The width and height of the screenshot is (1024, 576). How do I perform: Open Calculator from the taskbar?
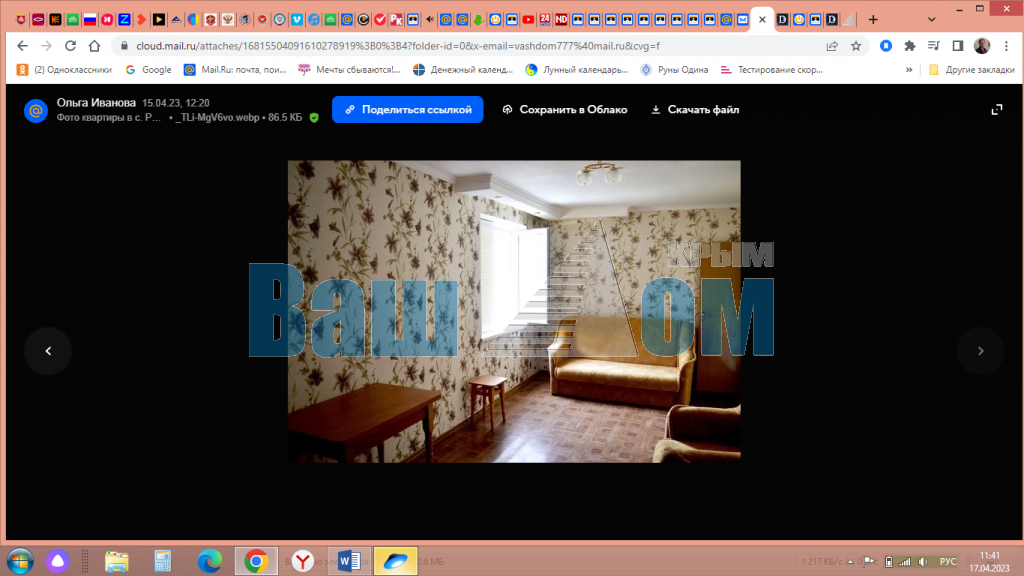point(163,561)
